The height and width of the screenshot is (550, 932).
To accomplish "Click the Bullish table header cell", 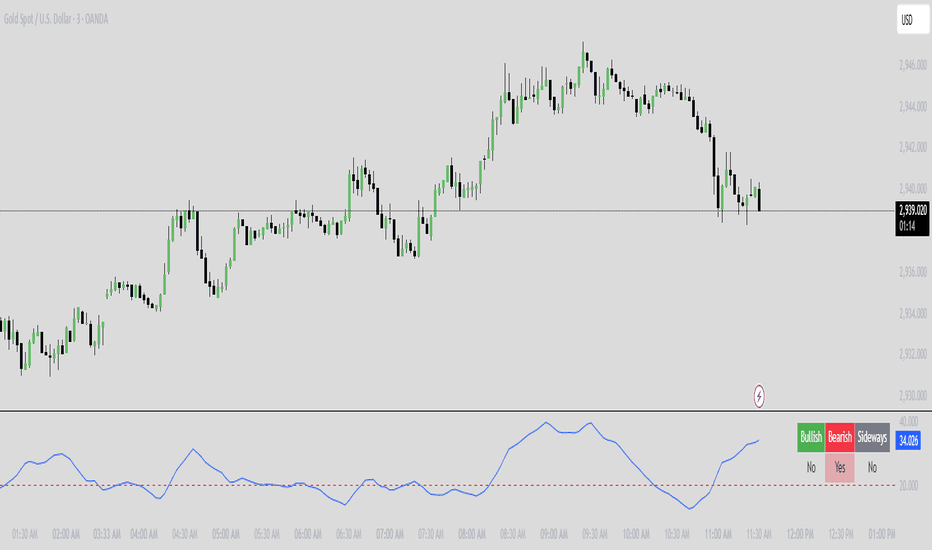I will pos(811,438).
